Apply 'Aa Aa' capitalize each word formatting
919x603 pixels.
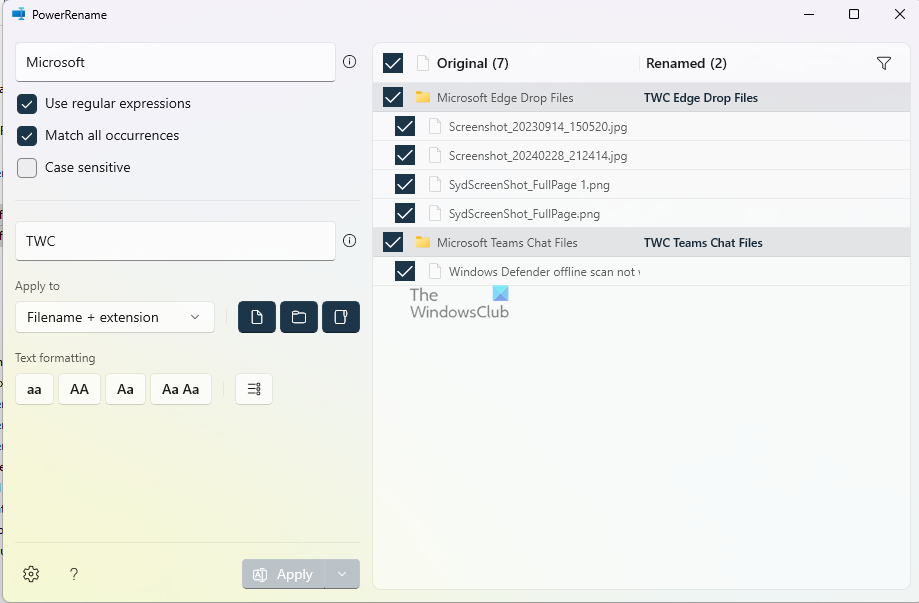[x=181, y=389]
